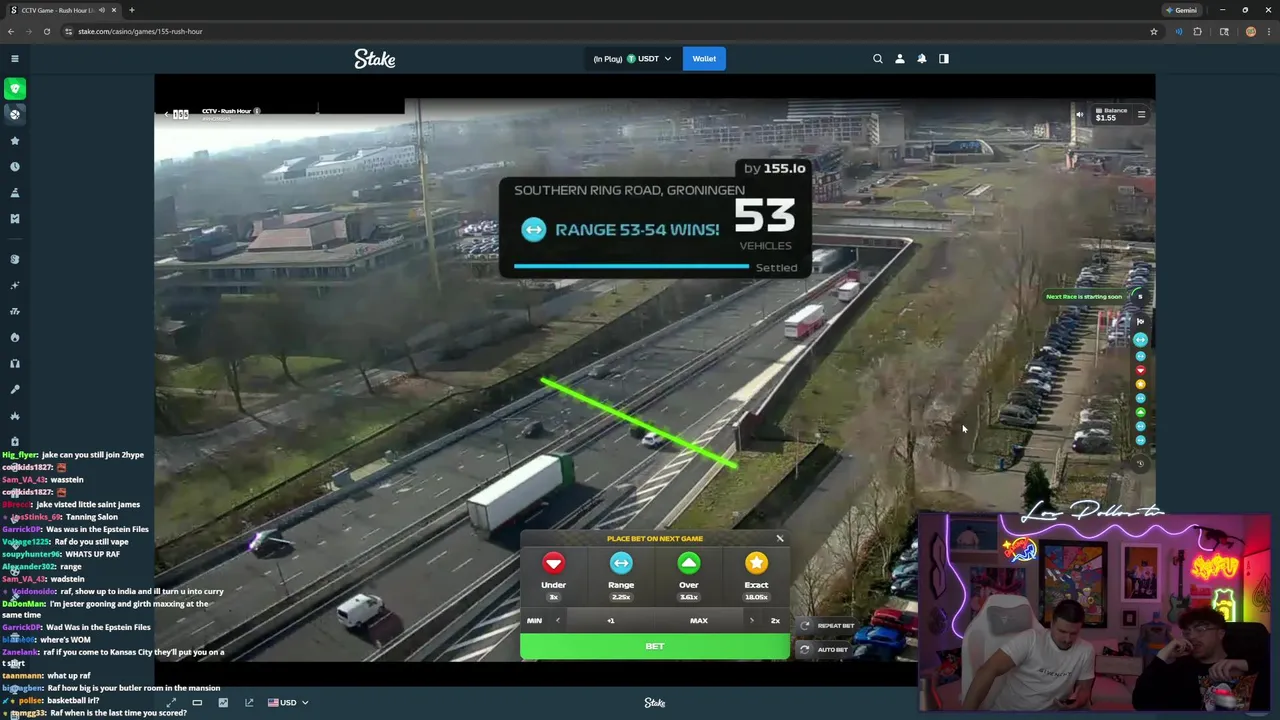The image size is (1280, 720).
Task: Click the yellow Exact marker in results history
Action: coord(1140,384)
